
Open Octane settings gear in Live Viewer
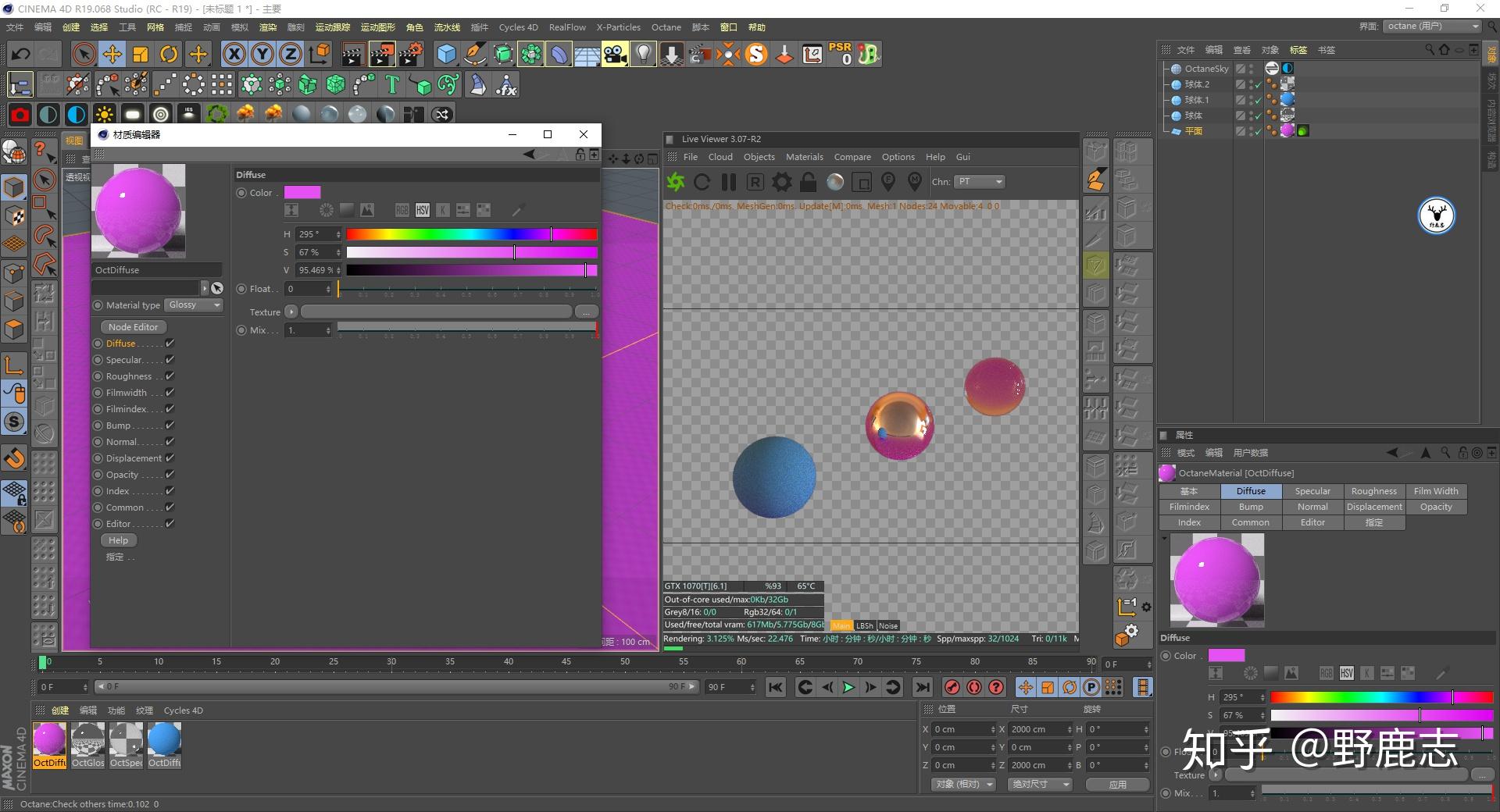[781, 182]
